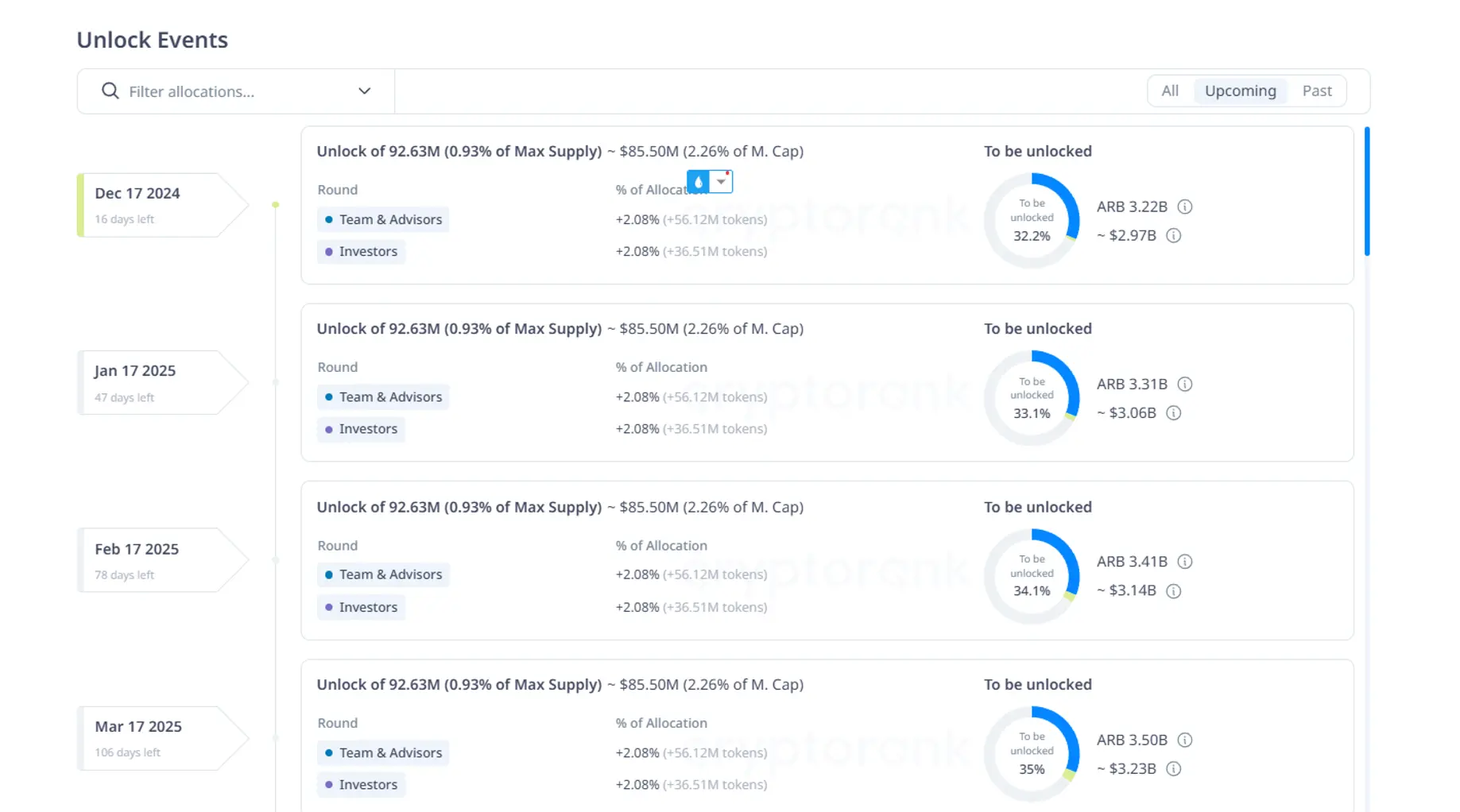The height and width of the screenshot is (812, 1460).
Task: Select the Upcoming tab
Action: (x=1240, y=91)
